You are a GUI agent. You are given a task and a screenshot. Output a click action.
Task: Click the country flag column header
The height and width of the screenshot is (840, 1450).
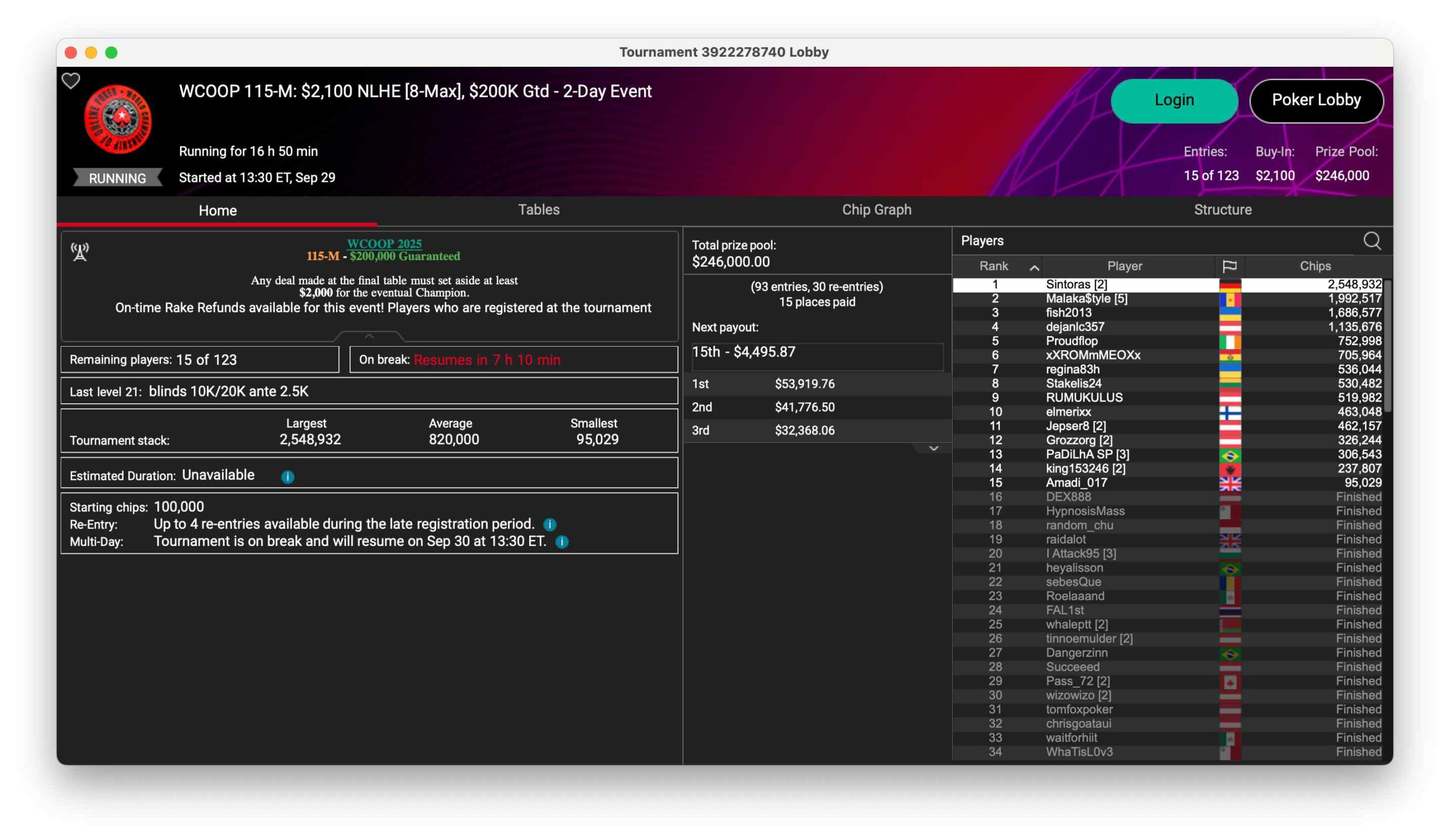(1229, 266)
